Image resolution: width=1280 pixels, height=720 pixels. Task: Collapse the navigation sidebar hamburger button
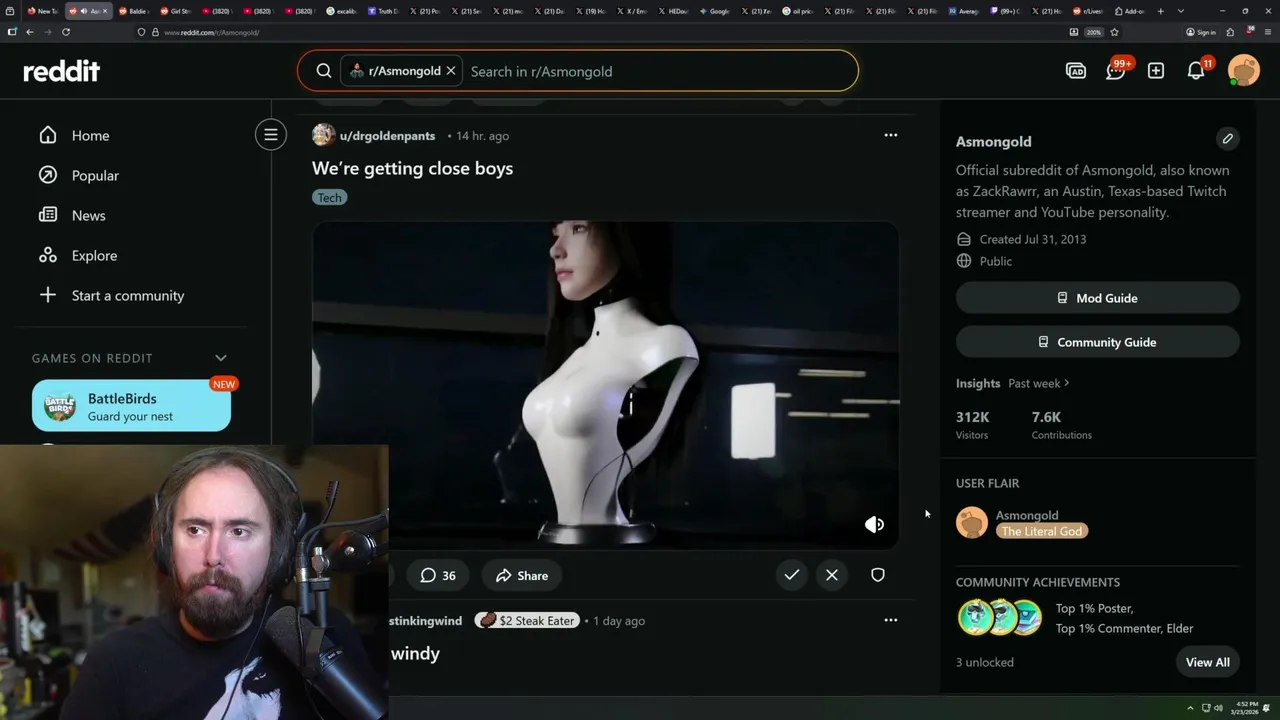pos(270,135)
